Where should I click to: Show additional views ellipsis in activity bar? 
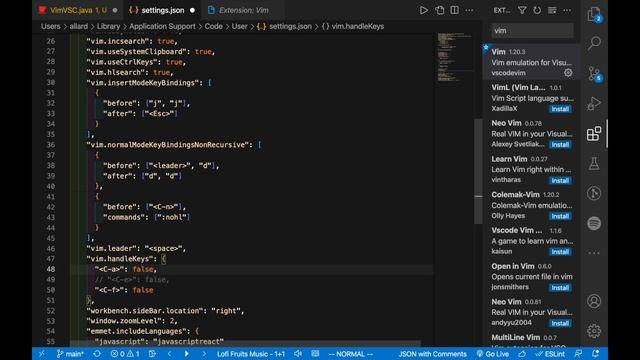(594, 253)
